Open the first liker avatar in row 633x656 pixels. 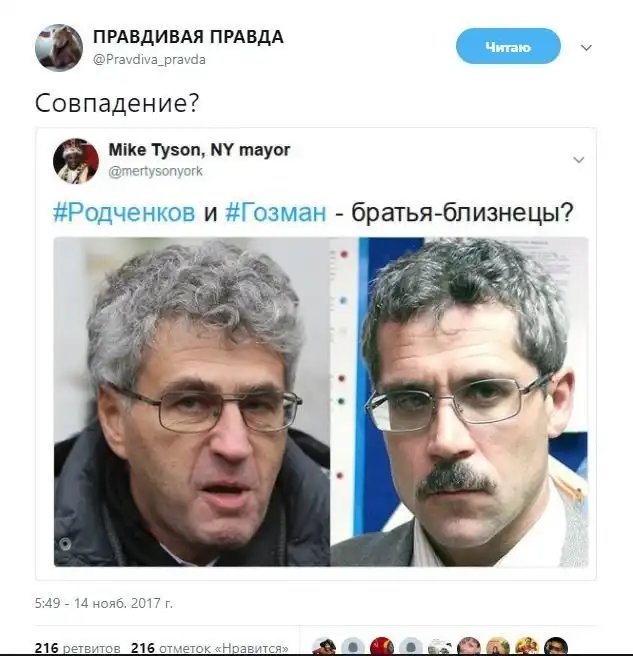pos(324,647)
